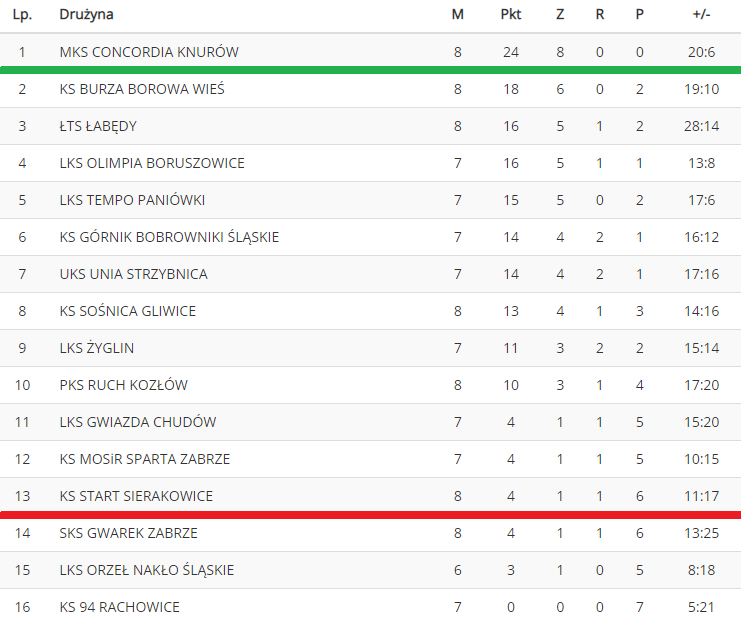741x629 pixels.
Task: Open LKS Gwiazda Chudów team
Action: click(x=138, y=422)
